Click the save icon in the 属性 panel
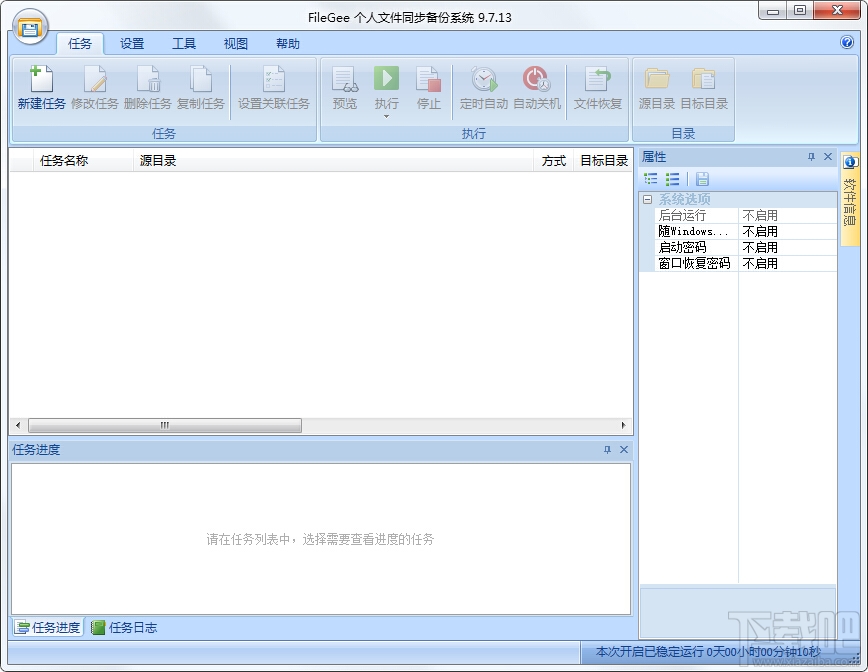Viewport: 868px width, 672px height. pyautogui.click(x=700, y=178)
